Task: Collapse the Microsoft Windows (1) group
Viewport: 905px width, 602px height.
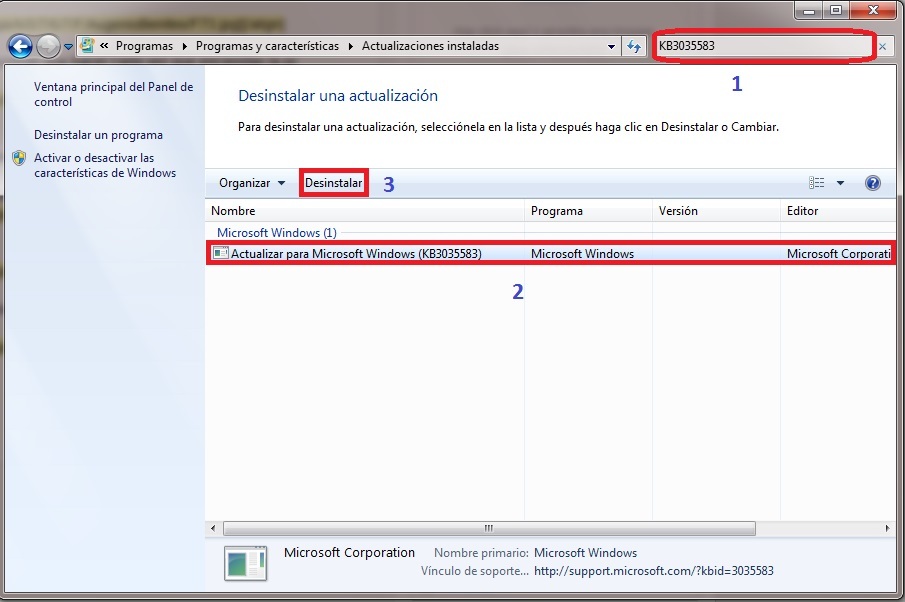Action: [276, 233]
